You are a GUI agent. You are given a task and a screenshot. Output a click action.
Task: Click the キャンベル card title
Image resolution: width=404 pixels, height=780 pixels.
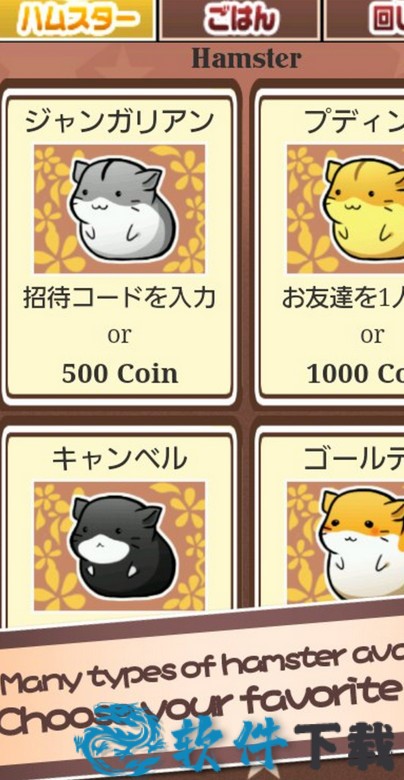119,459
